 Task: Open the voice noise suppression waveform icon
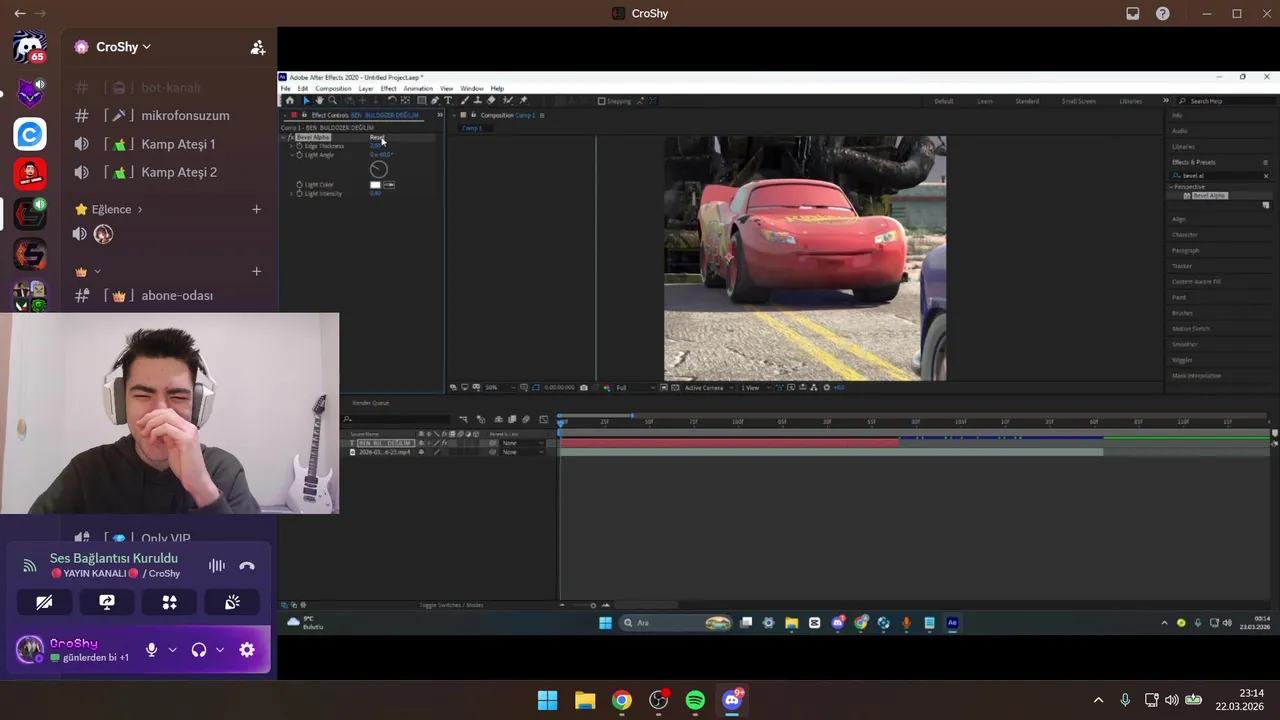coord(217,566)
